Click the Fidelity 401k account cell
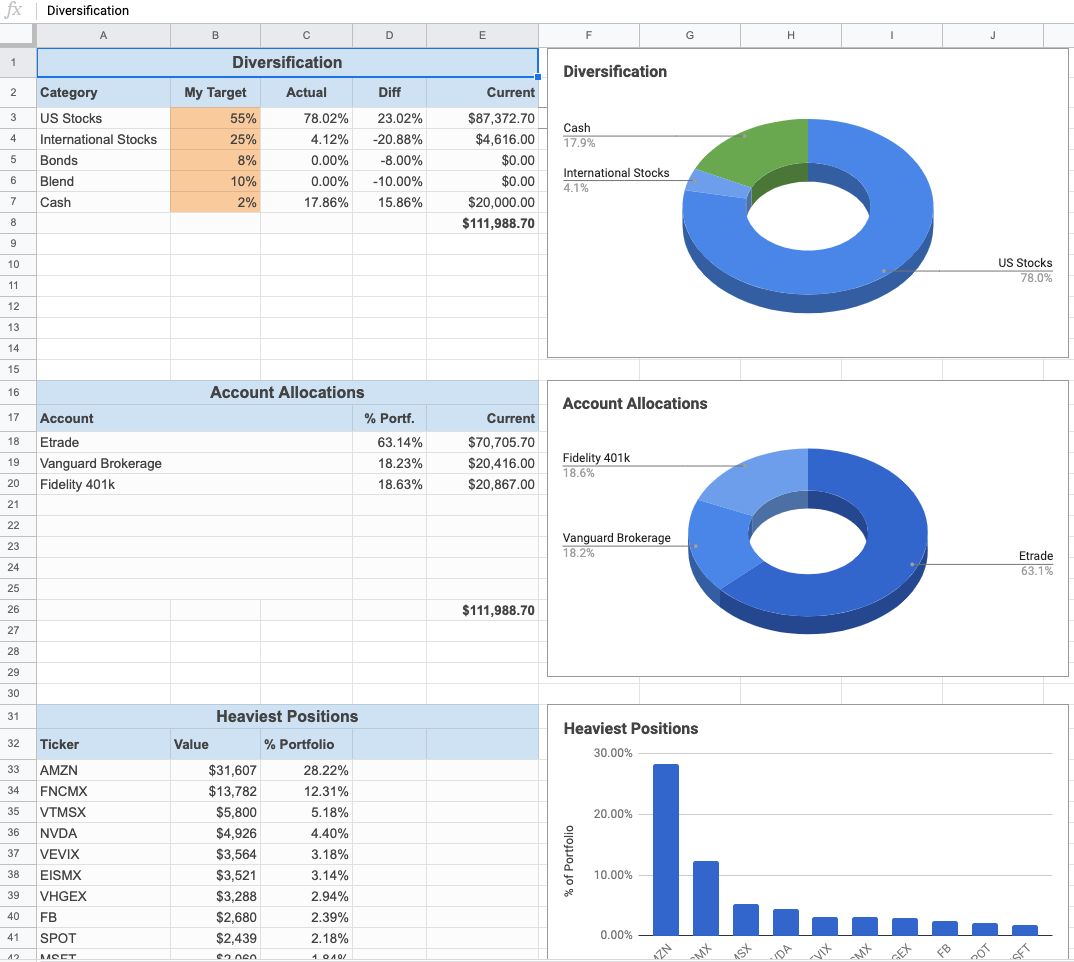Screen dimensions: 1074x962 point(195,484)
